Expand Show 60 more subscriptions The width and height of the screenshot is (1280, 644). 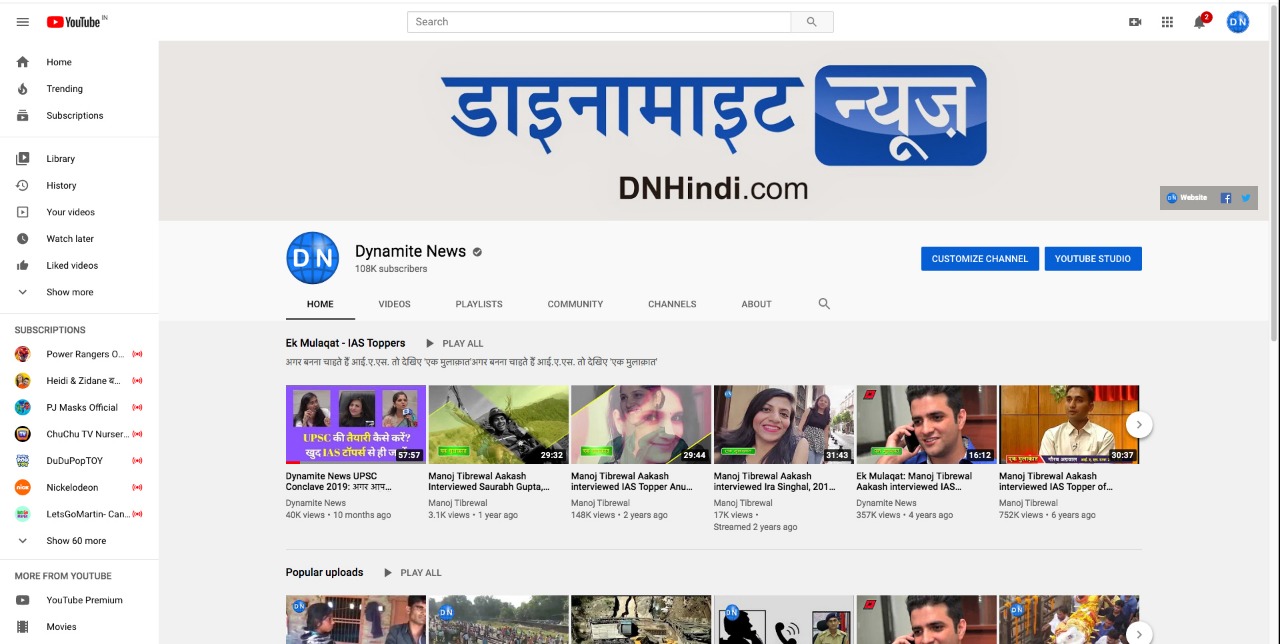click(79, 541)
